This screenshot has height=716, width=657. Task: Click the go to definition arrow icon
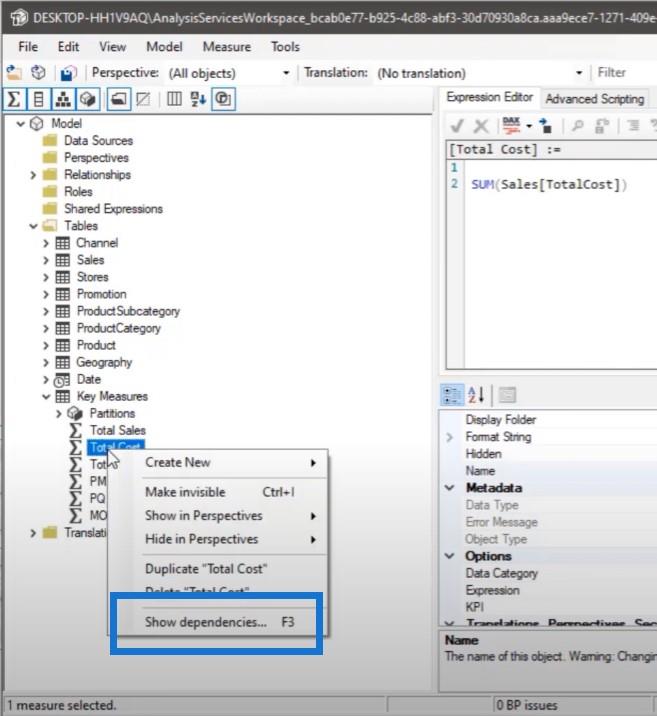coord(546,125)
